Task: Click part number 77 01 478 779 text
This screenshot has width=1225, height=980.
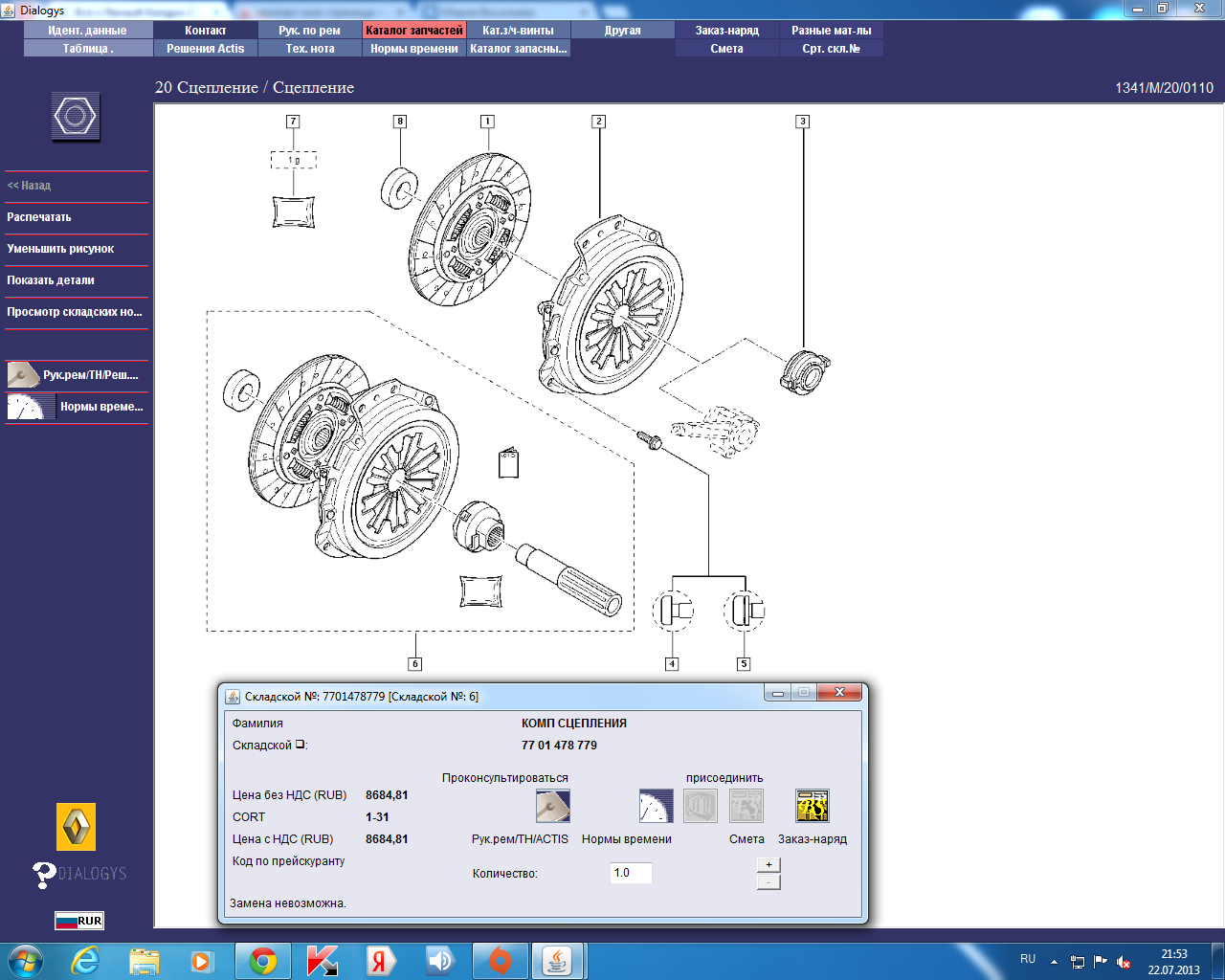Action: [x=559, y=746]
